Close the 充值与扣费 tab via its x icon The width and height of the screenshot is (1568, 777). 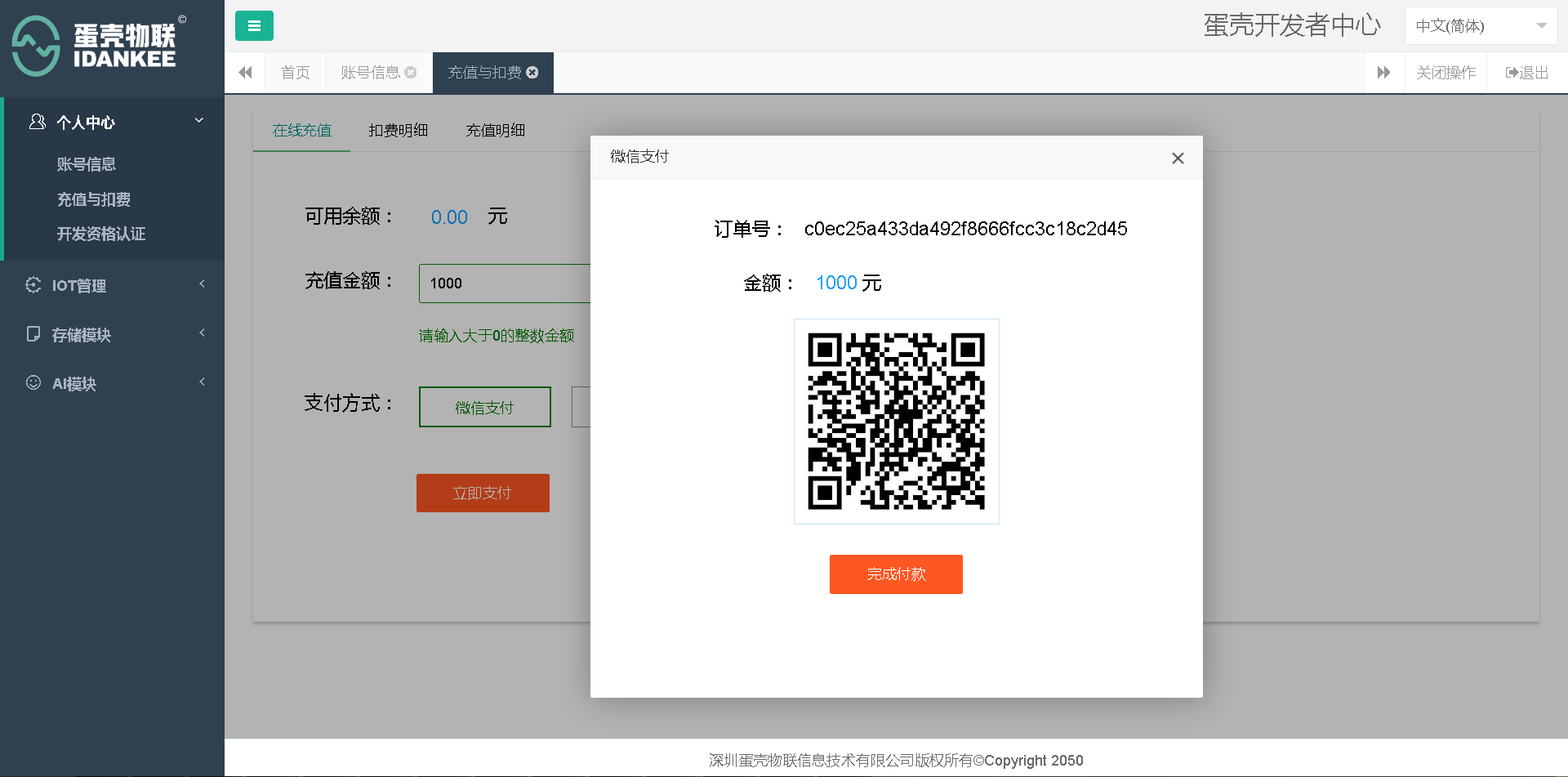(x=532, y=73)
